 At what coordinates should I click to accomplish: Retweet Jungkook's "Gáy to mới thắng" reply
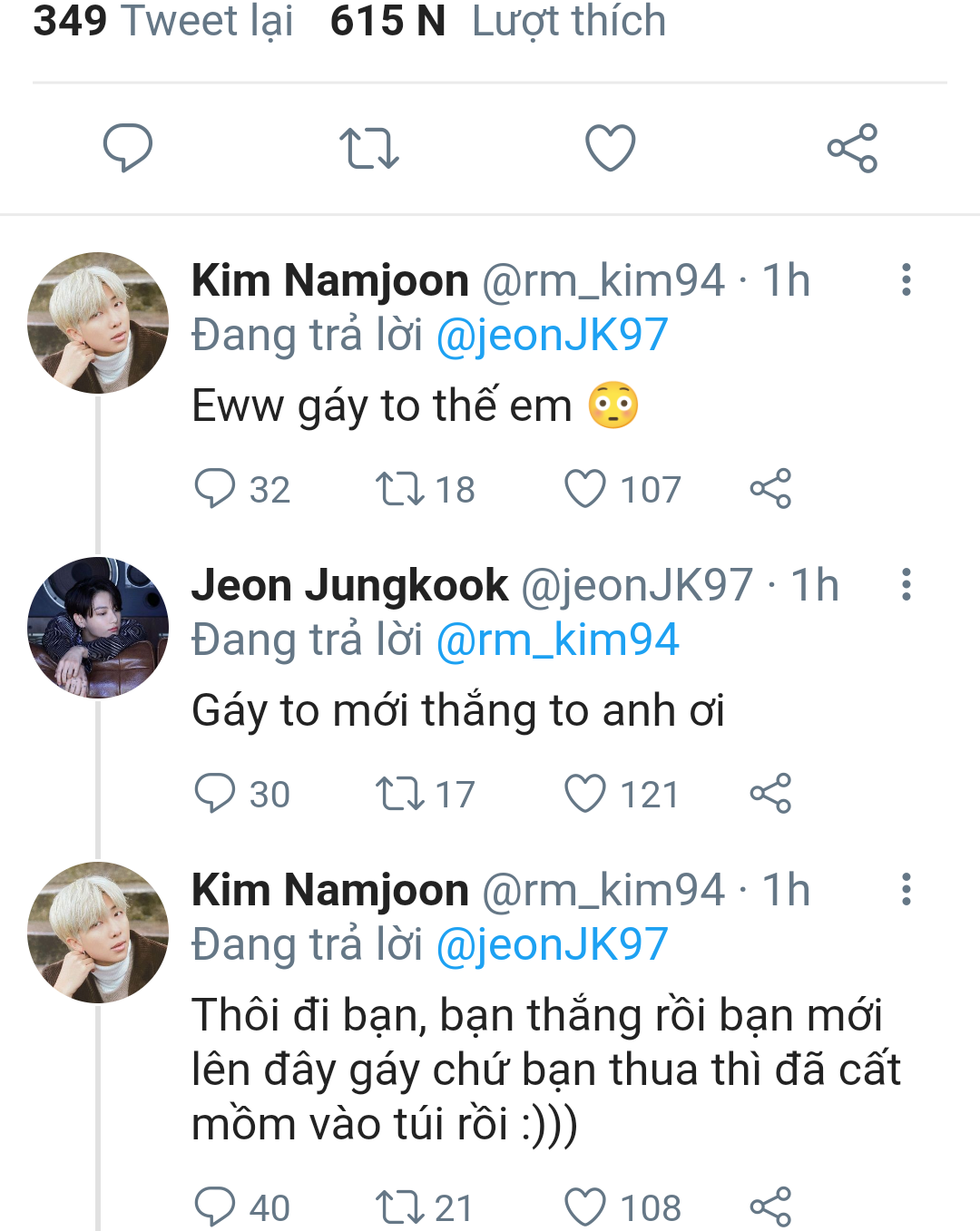tap(400, 794)
